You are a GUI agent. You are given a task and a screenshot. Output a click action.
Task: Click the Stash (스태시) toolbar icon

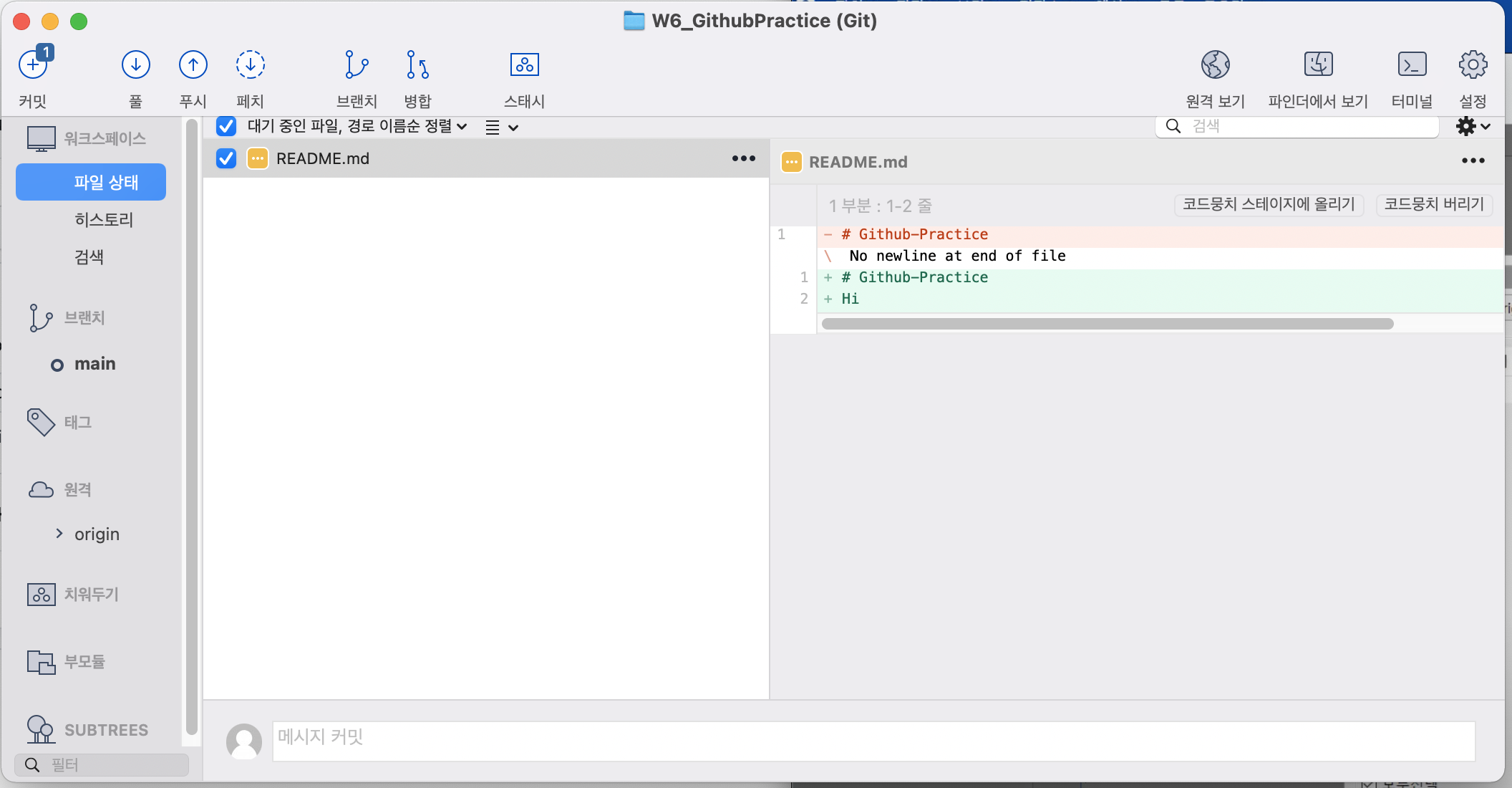[x=524, y=65]
